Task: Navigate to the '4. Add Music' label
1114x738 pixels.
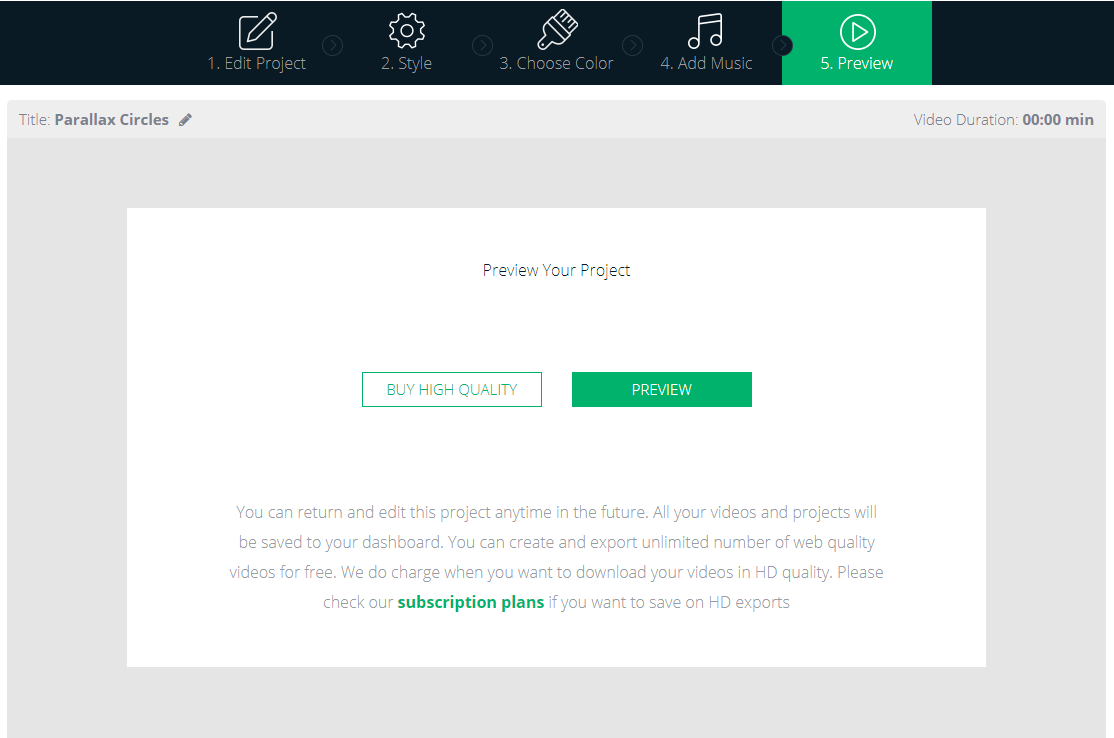Action: pos(706,63)
